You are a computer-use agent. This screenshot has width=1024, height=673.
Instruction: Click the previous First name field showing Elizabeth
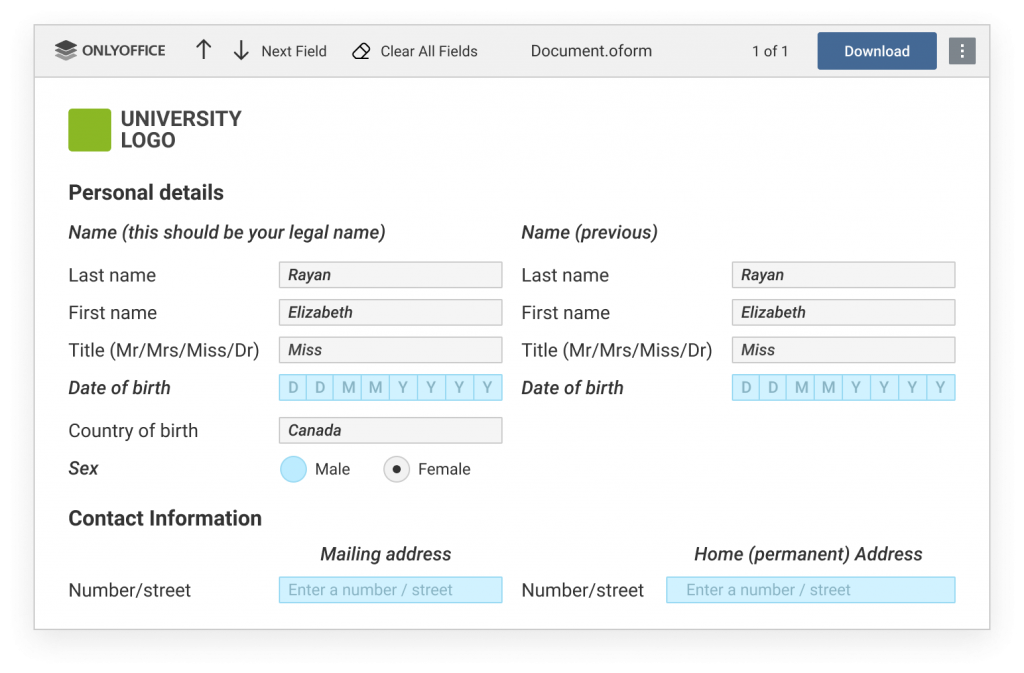click(x=843, y=312)
